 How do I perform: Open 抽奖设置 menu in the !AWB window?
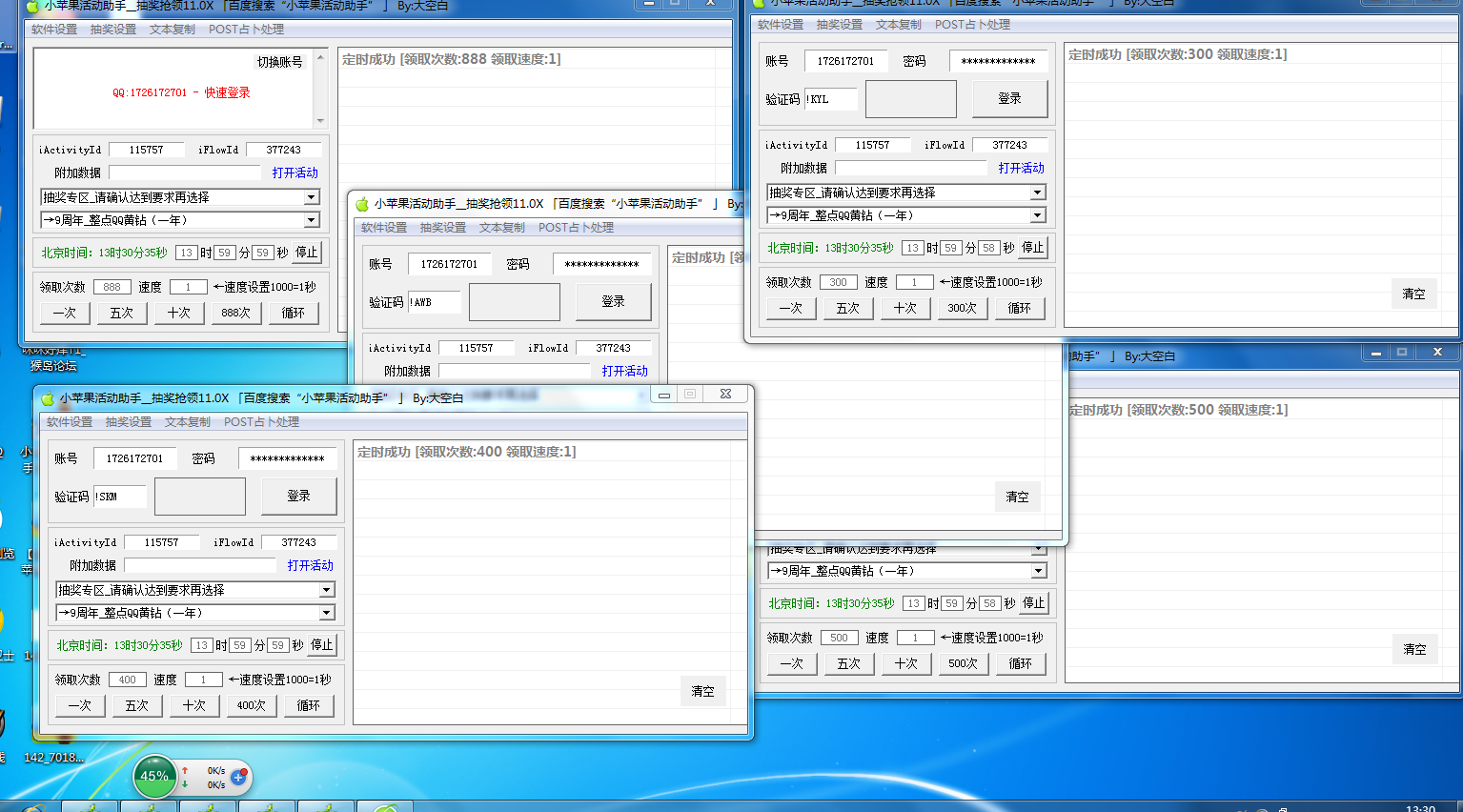[443, 228]
